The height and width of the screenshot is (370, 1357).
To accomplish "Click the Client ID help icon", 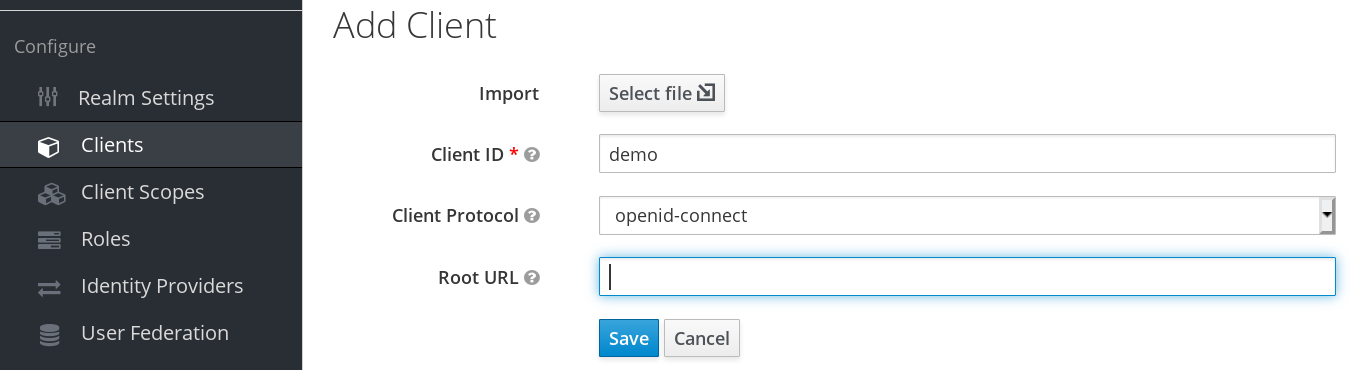I will (532, 155).
